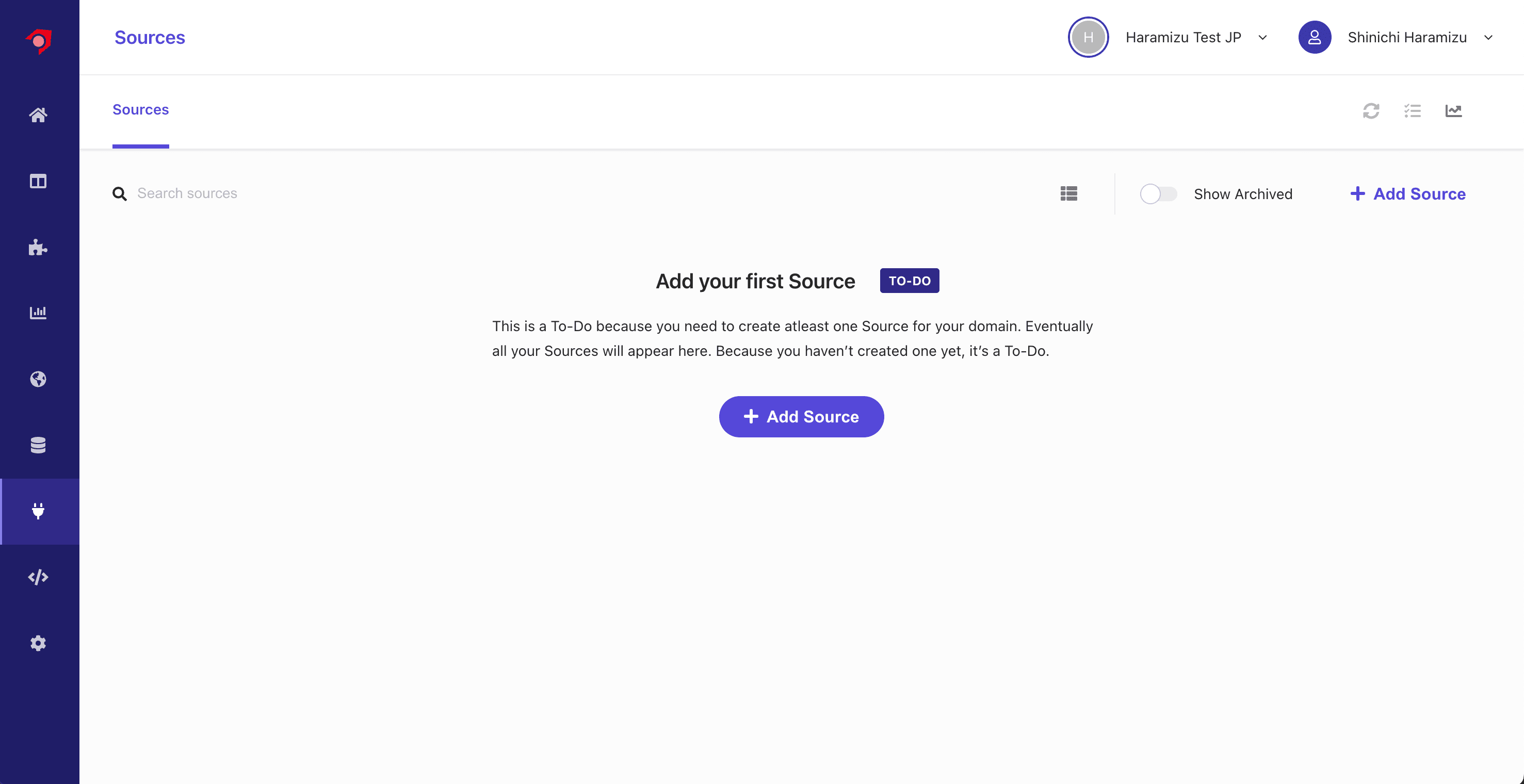Screen dimensions: 1524x784
Task: Open the bar chart sidebar icon
Action: coord(39,313)
